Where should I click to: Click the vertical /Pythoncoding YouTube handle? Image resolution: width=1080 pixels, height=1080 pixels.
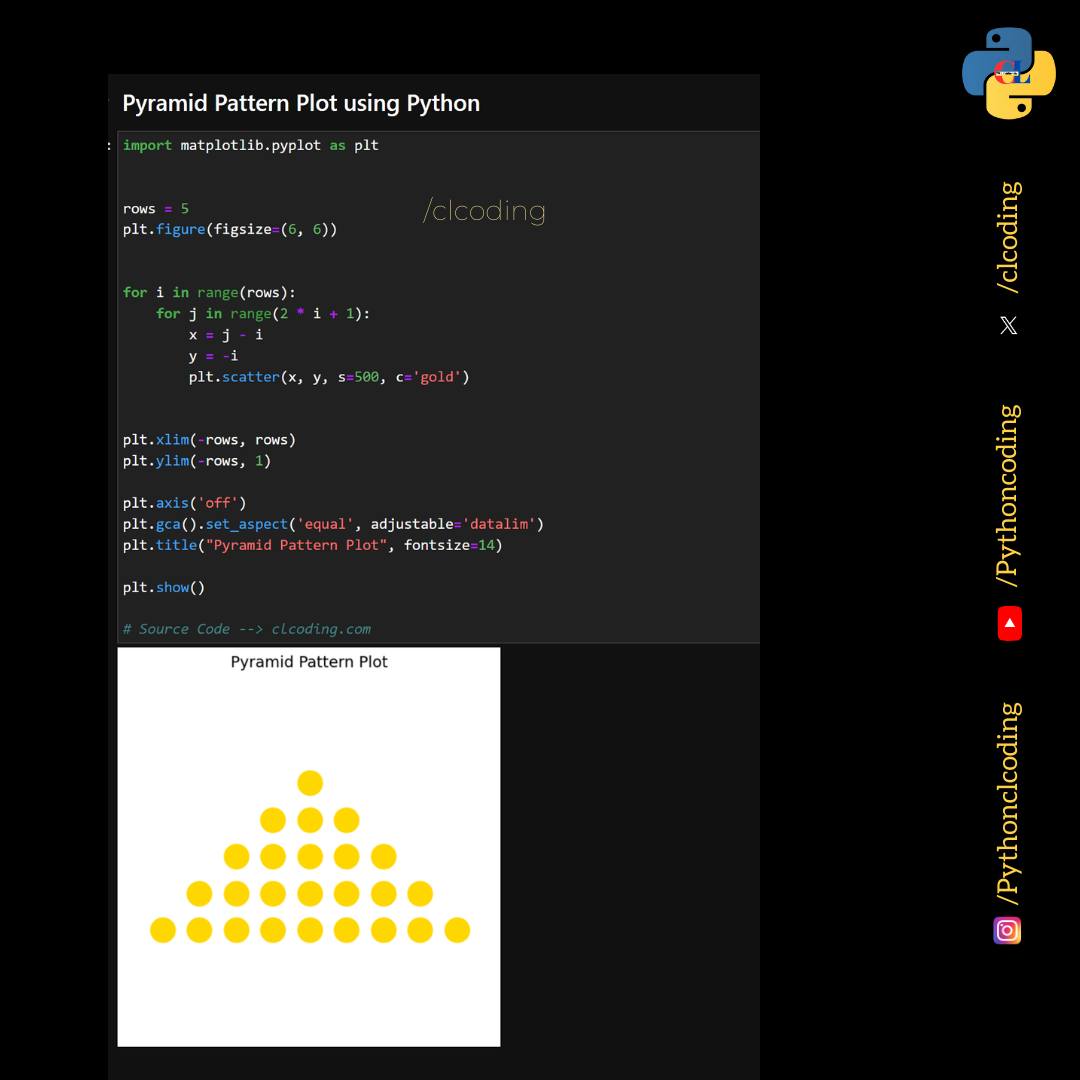pos(1009,496)
